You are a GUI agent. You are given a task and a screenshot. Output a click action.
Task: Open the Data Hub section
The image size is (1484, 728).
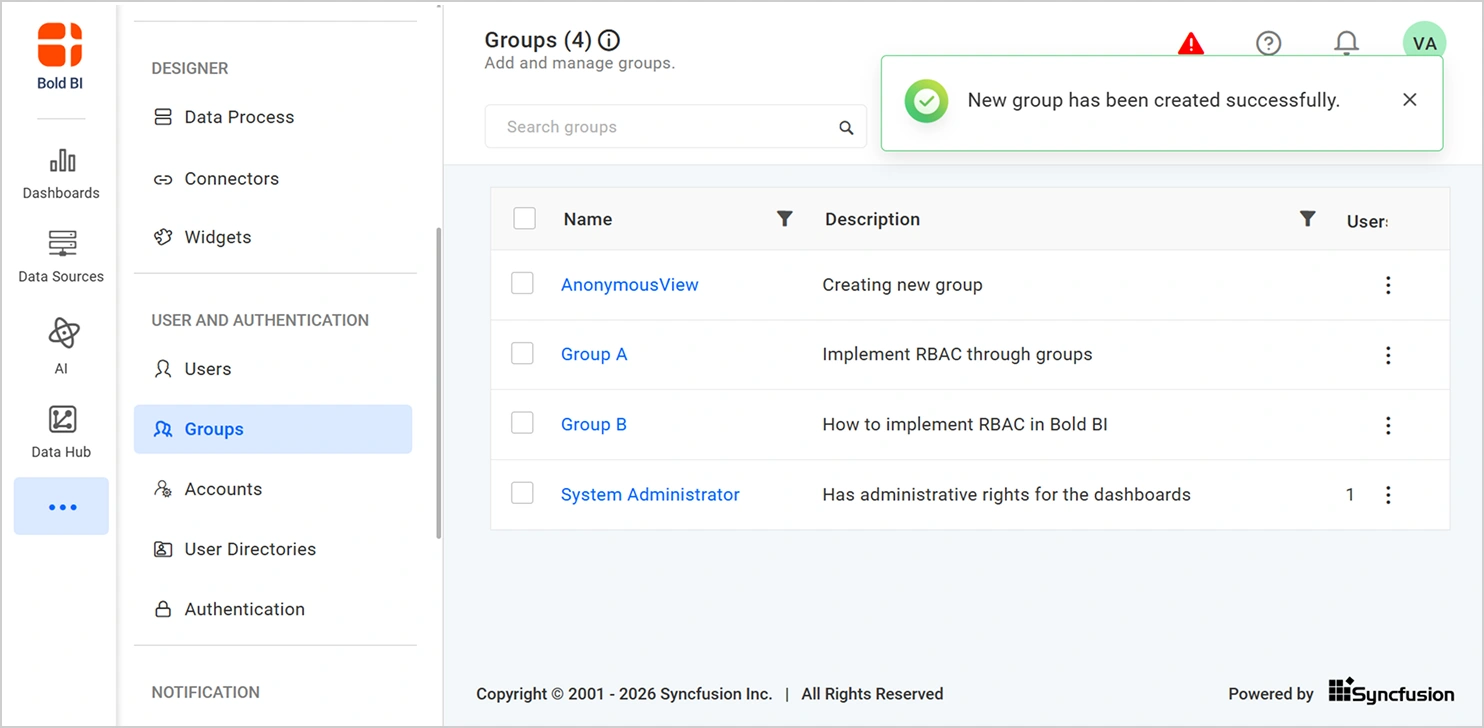click(x=61, y=432)
